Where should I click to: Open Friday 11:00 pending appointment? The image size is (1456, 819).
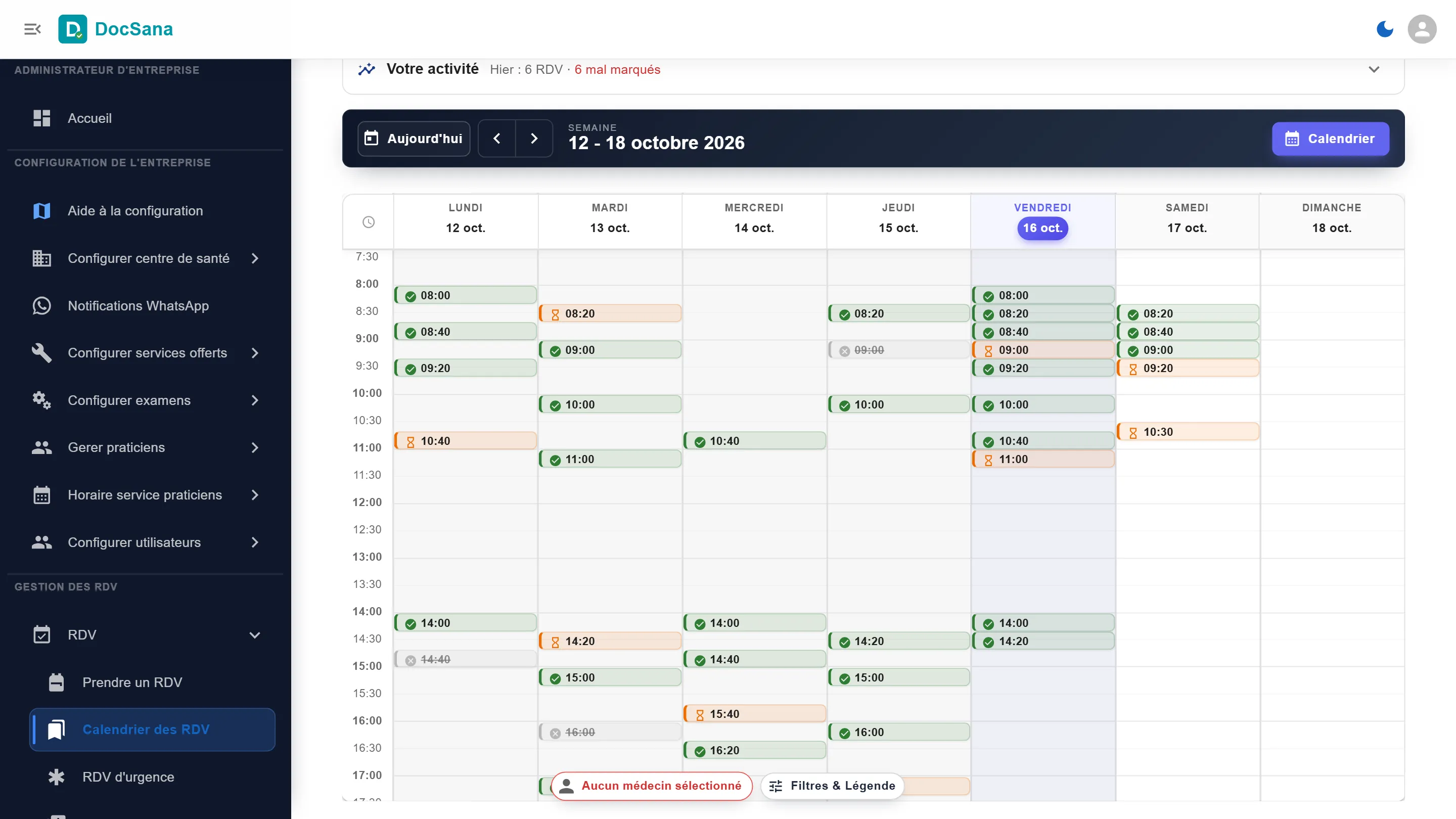(x=1044, y=460)
